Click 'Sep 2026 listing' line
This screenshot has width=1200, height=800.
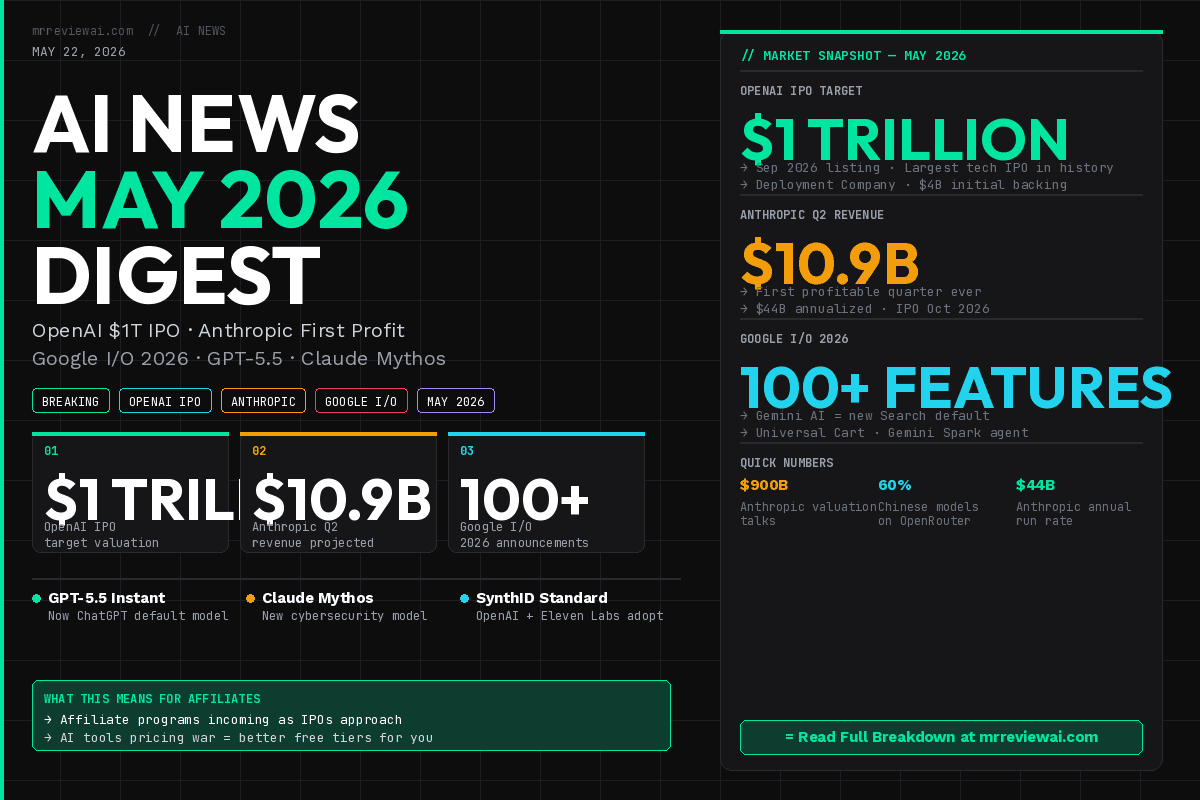tap(926, 168)
